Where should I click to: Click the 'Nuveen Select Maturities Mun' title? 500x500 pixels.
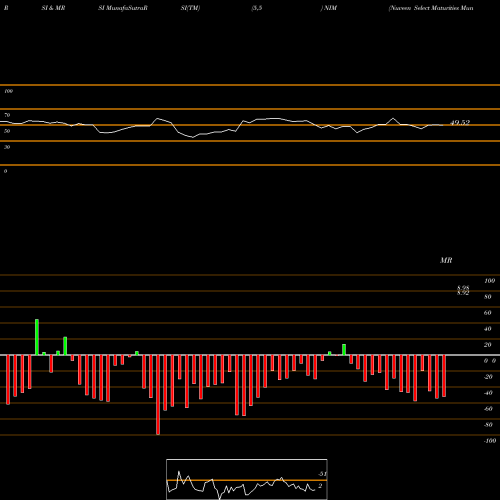[431, 8]
